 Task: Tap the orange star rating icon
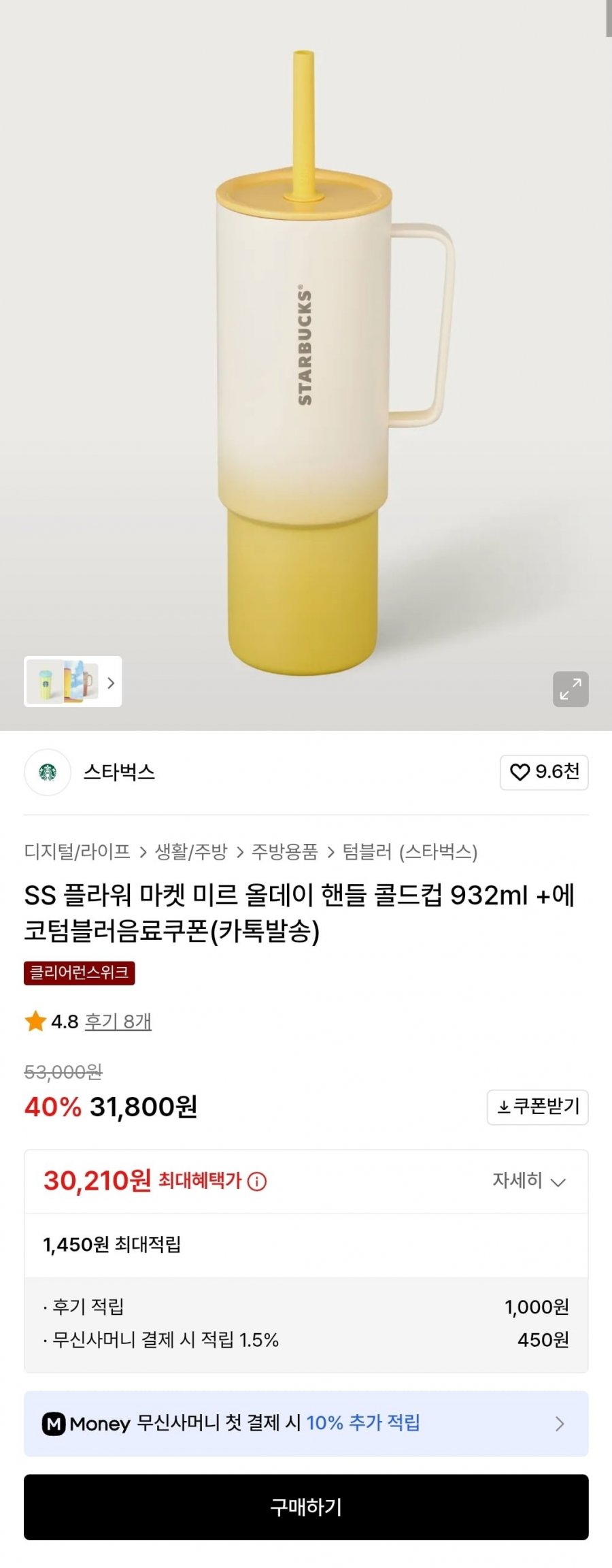coord(35,1022)
